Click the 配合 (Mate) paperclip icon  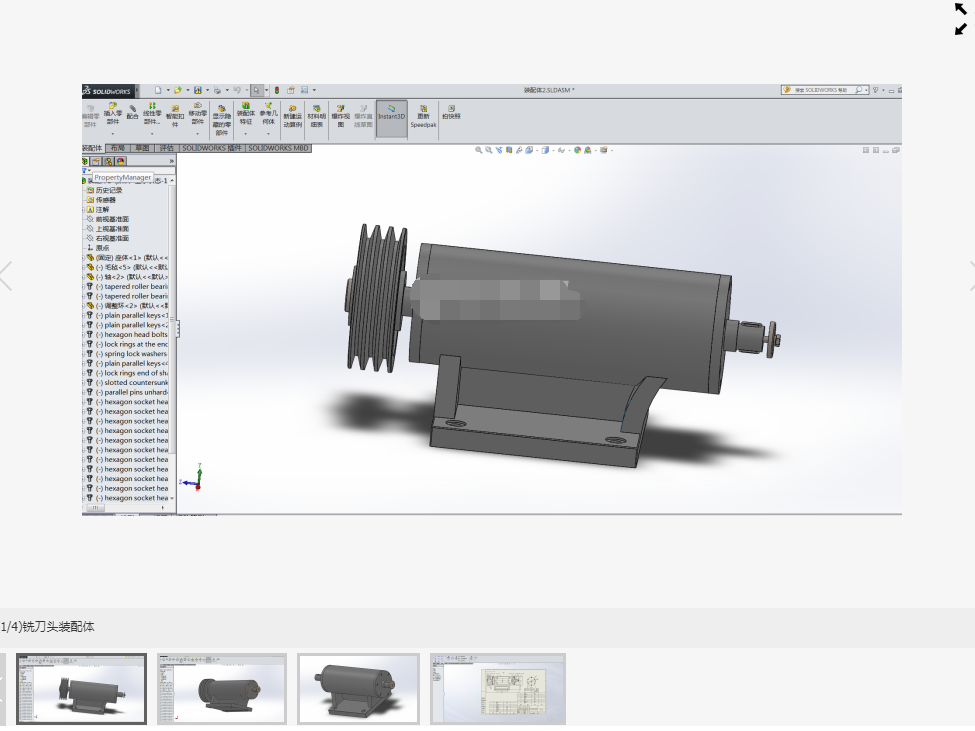tap(132, 108)
